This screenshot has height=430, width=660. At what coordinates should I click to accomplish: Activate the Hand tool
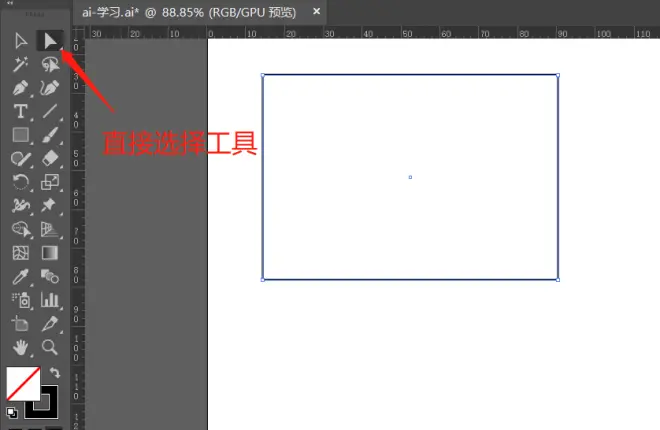click(21, 348)
